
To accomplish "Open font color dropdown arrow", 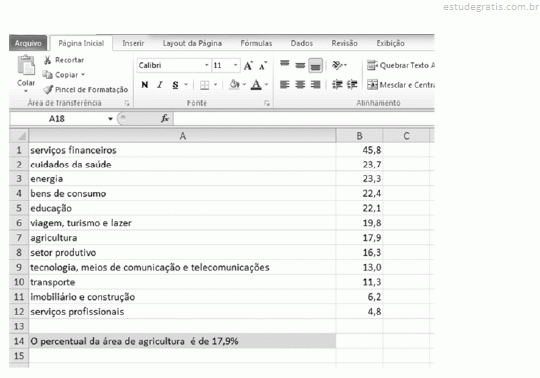I will [266, 85].
